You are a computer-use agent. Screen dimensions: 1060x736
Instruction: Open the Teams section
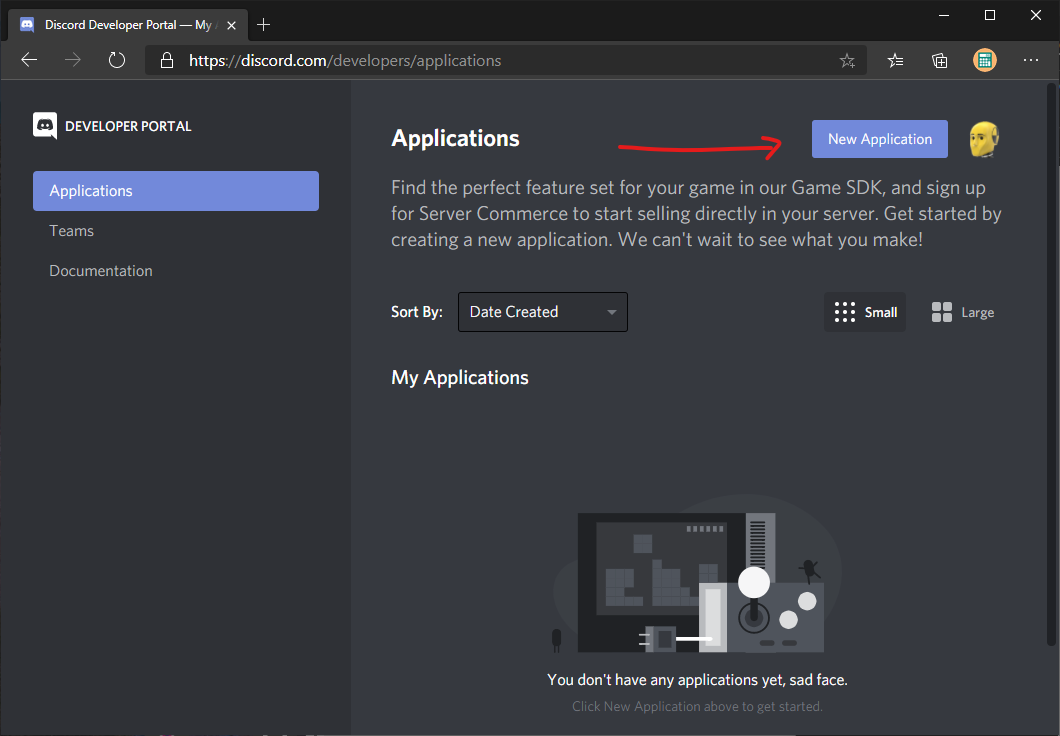(x=72, y=230)
